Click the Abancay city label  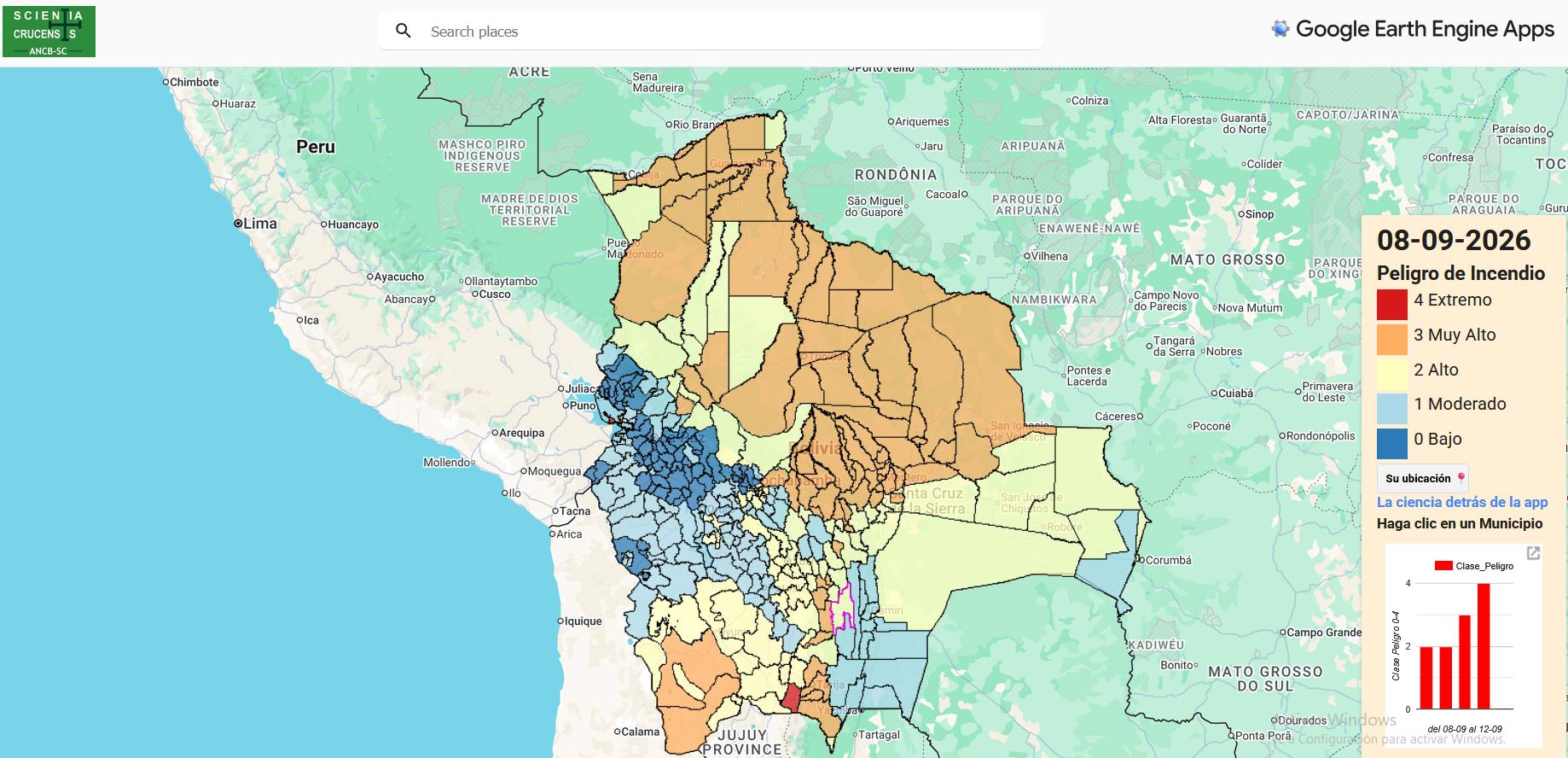[406, 300]
